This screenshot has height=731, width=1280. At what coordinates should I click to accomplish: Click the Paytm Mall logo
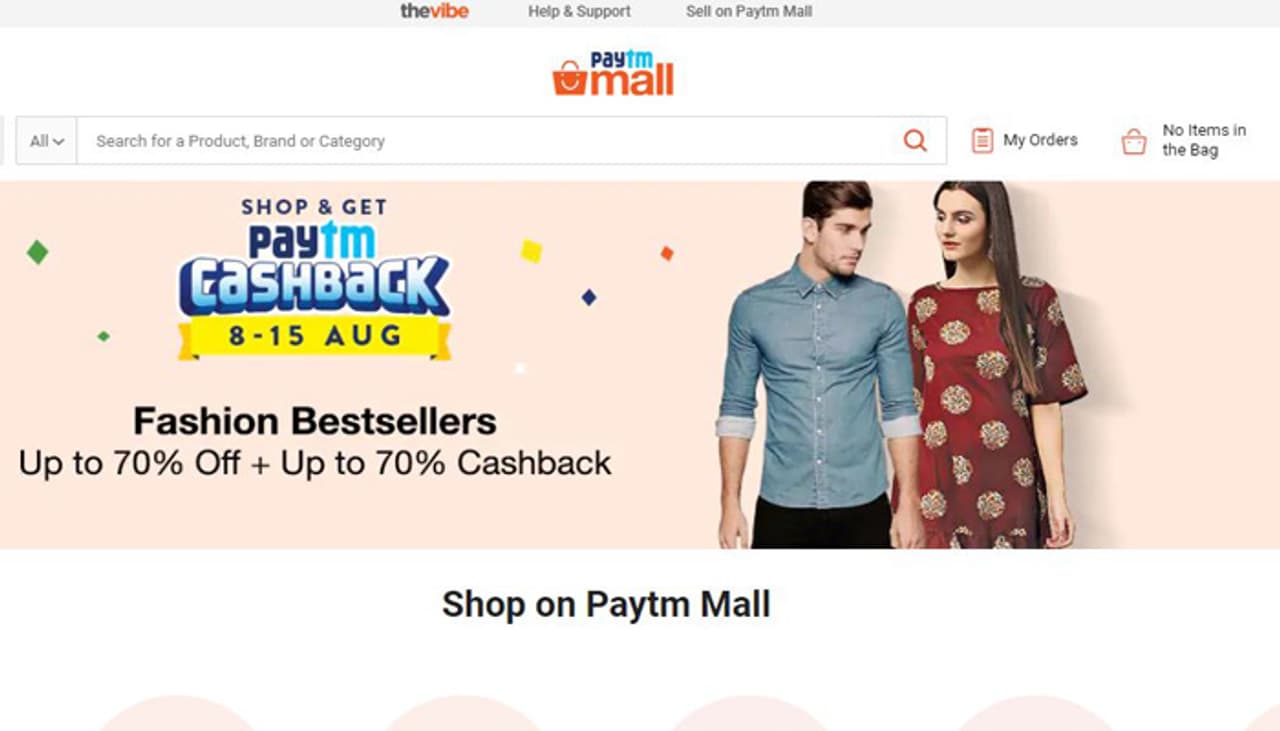[x=613, y=73]
